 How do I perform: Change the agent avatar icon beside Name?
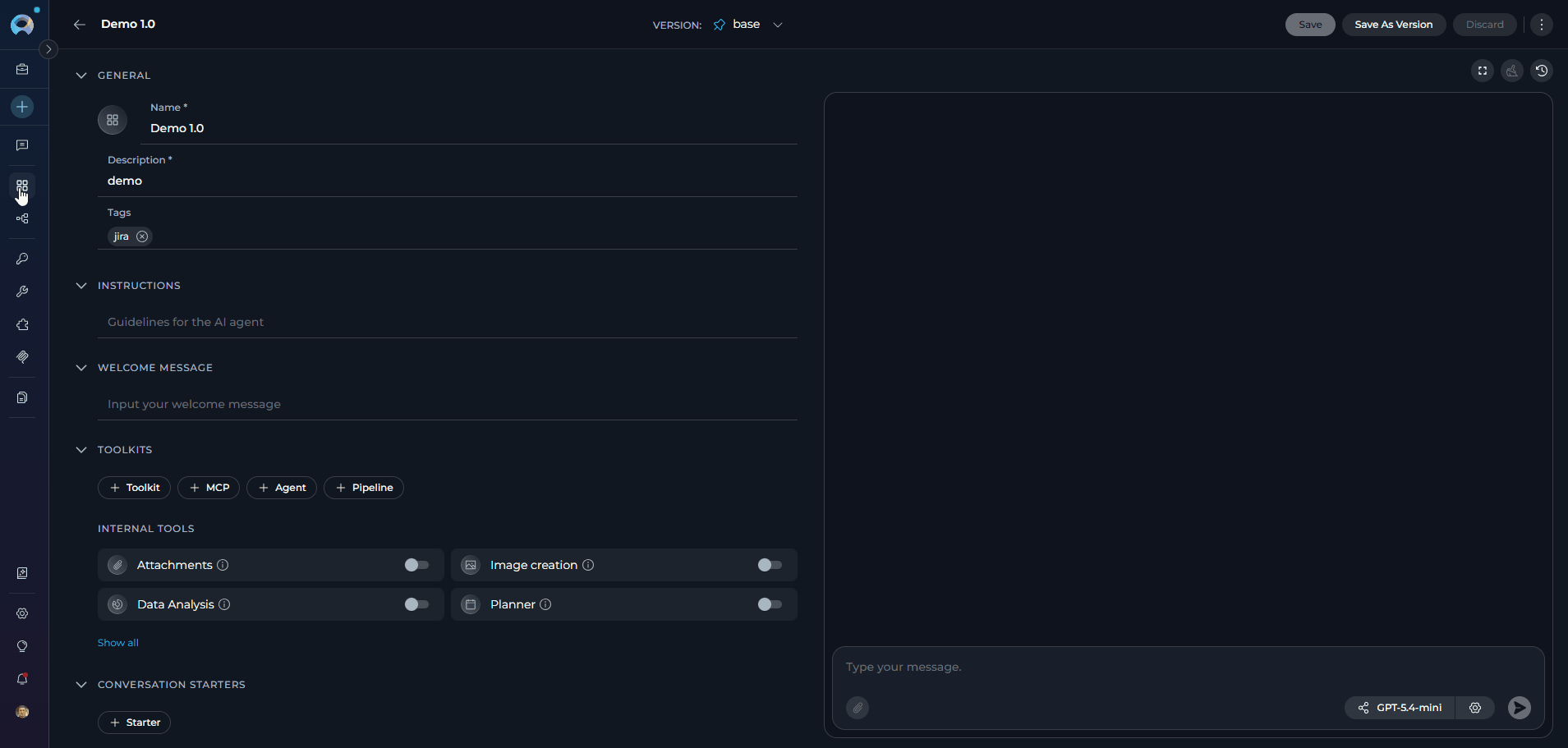[x=113, y=120]
